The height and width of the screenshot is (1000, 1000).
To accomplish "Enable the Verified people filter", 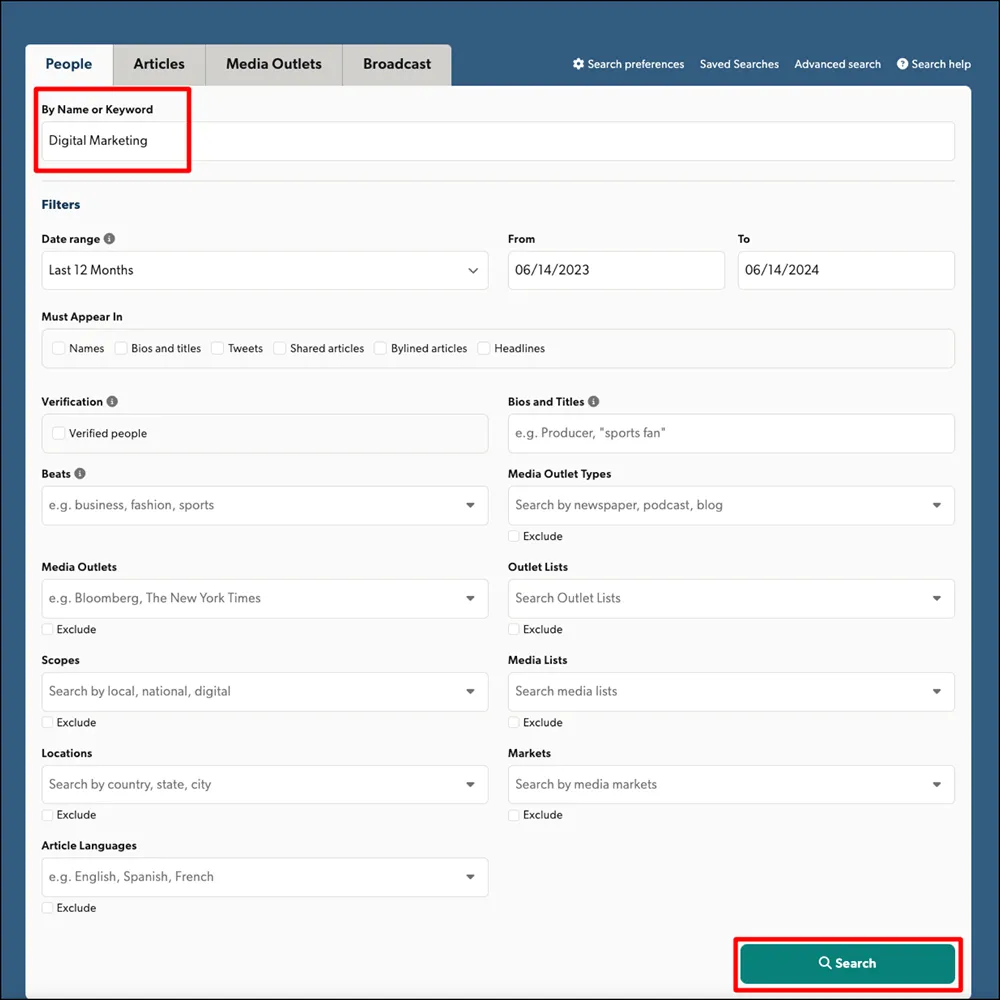I will (58, 433).
